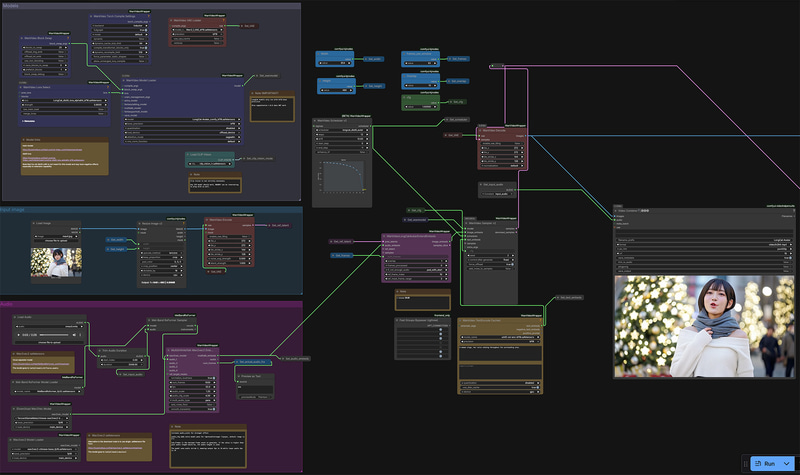
Task: Open format dropdown in Video Combine
Action: point(704,245)
